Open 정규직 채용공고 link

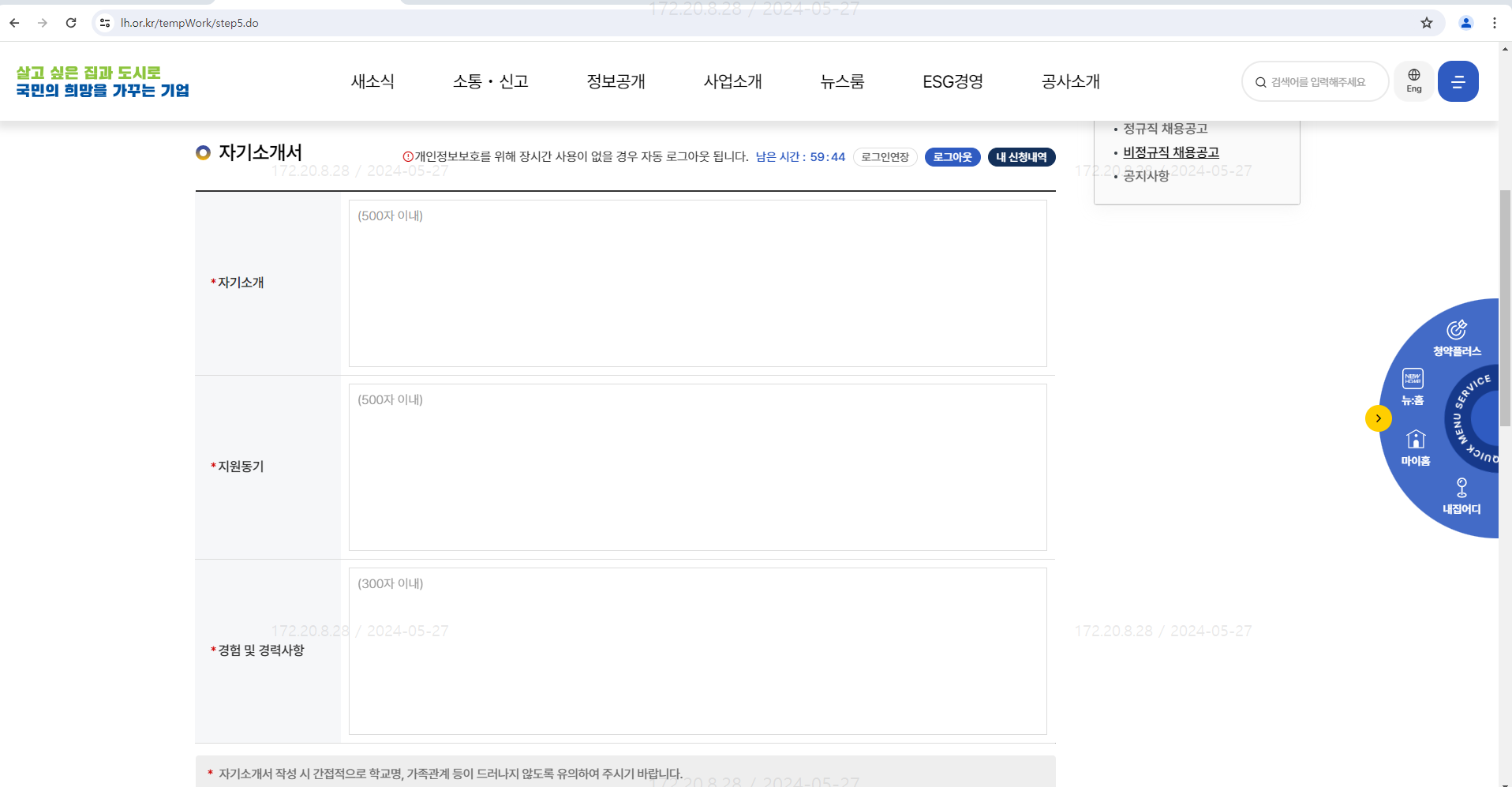[1166, 129]
